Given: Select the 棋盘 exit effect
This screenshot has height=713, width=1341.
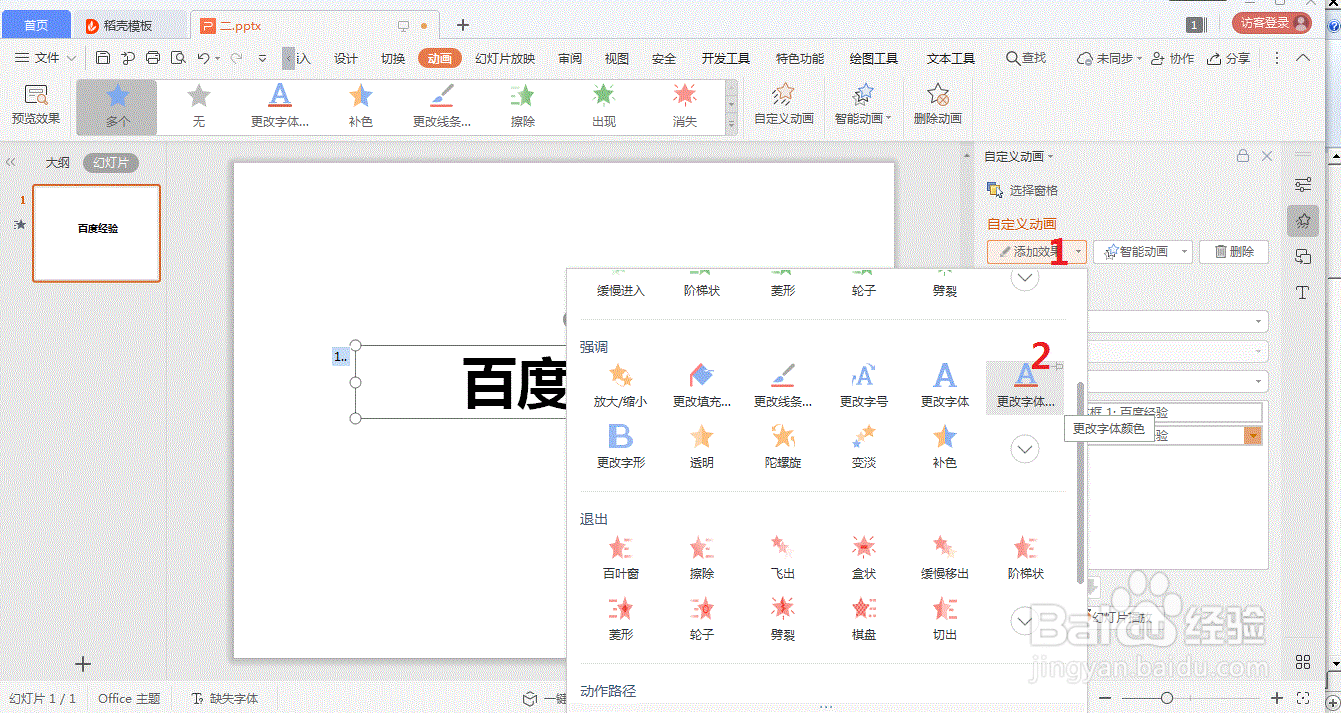Looking at the screenshot, I should 864,619.
